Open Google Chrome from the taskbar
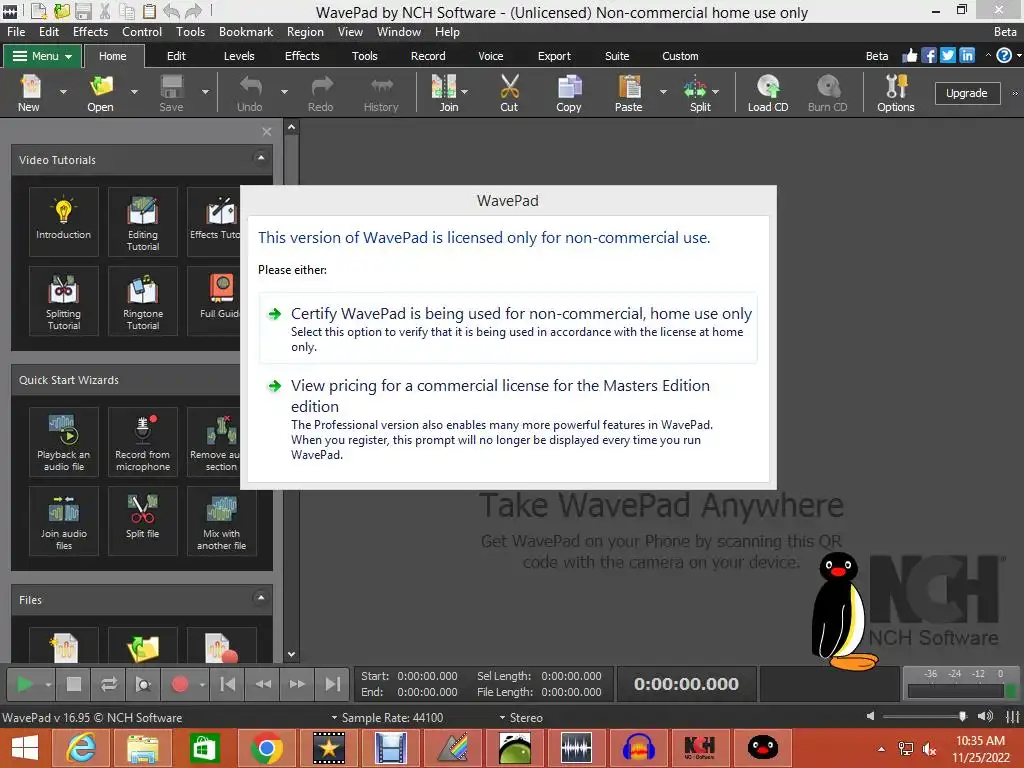1024x768 pixels. coord(266,748)
